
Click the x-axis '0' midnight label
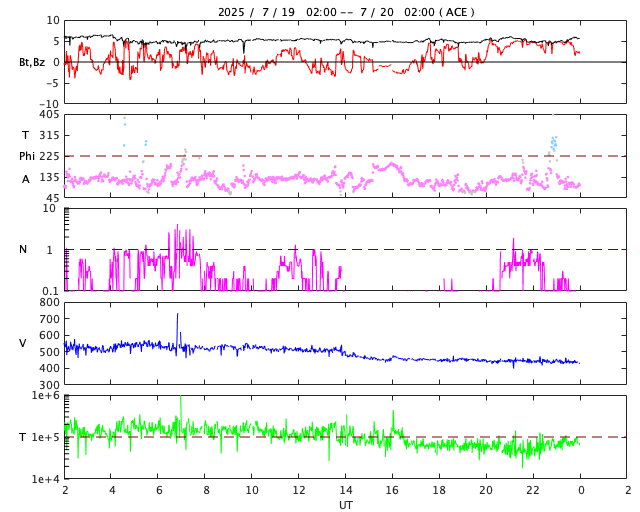[x=581, y=490]
